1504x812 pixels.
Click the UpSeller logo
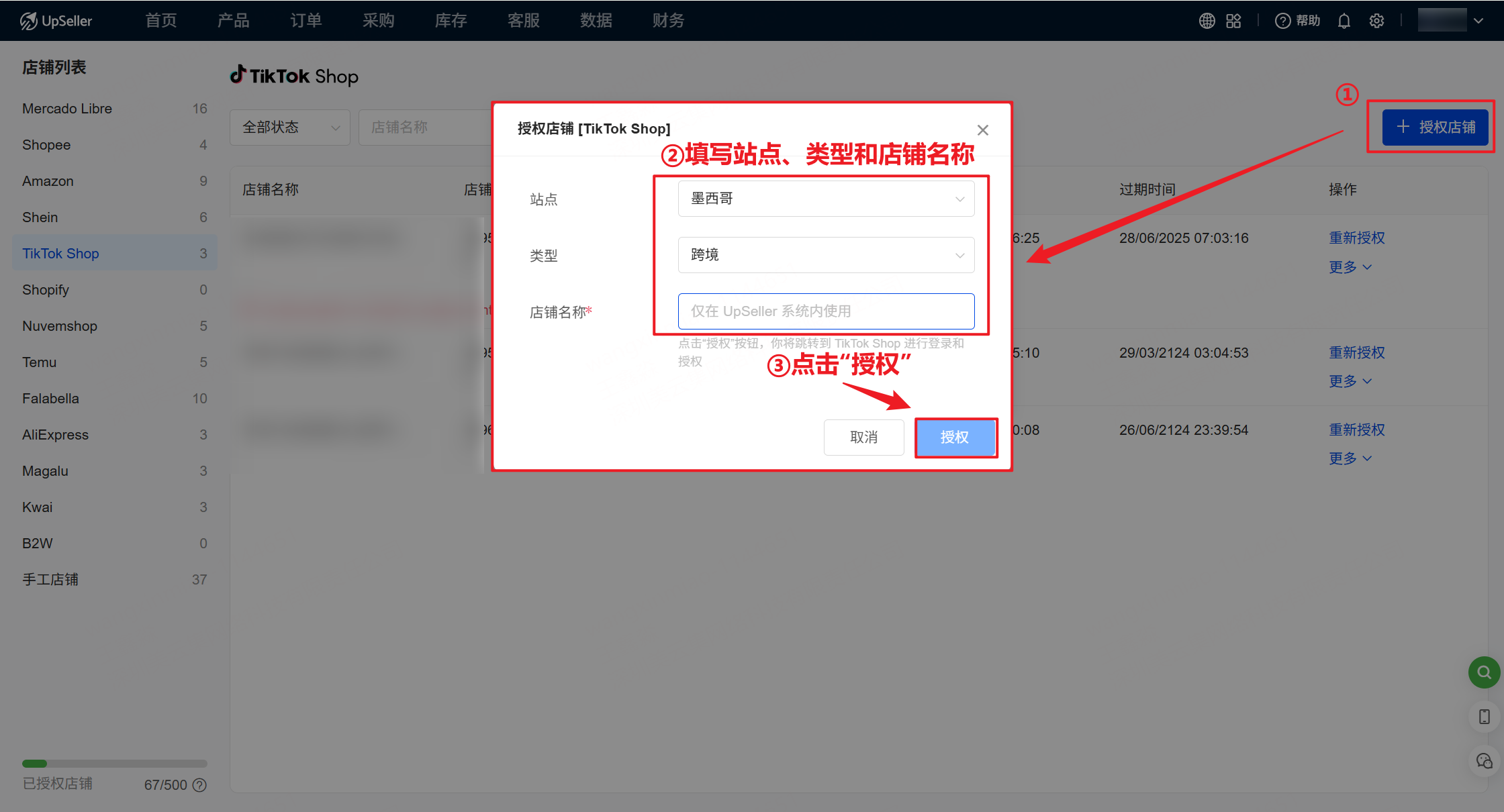pyautogui.click(x=56, y=21)
